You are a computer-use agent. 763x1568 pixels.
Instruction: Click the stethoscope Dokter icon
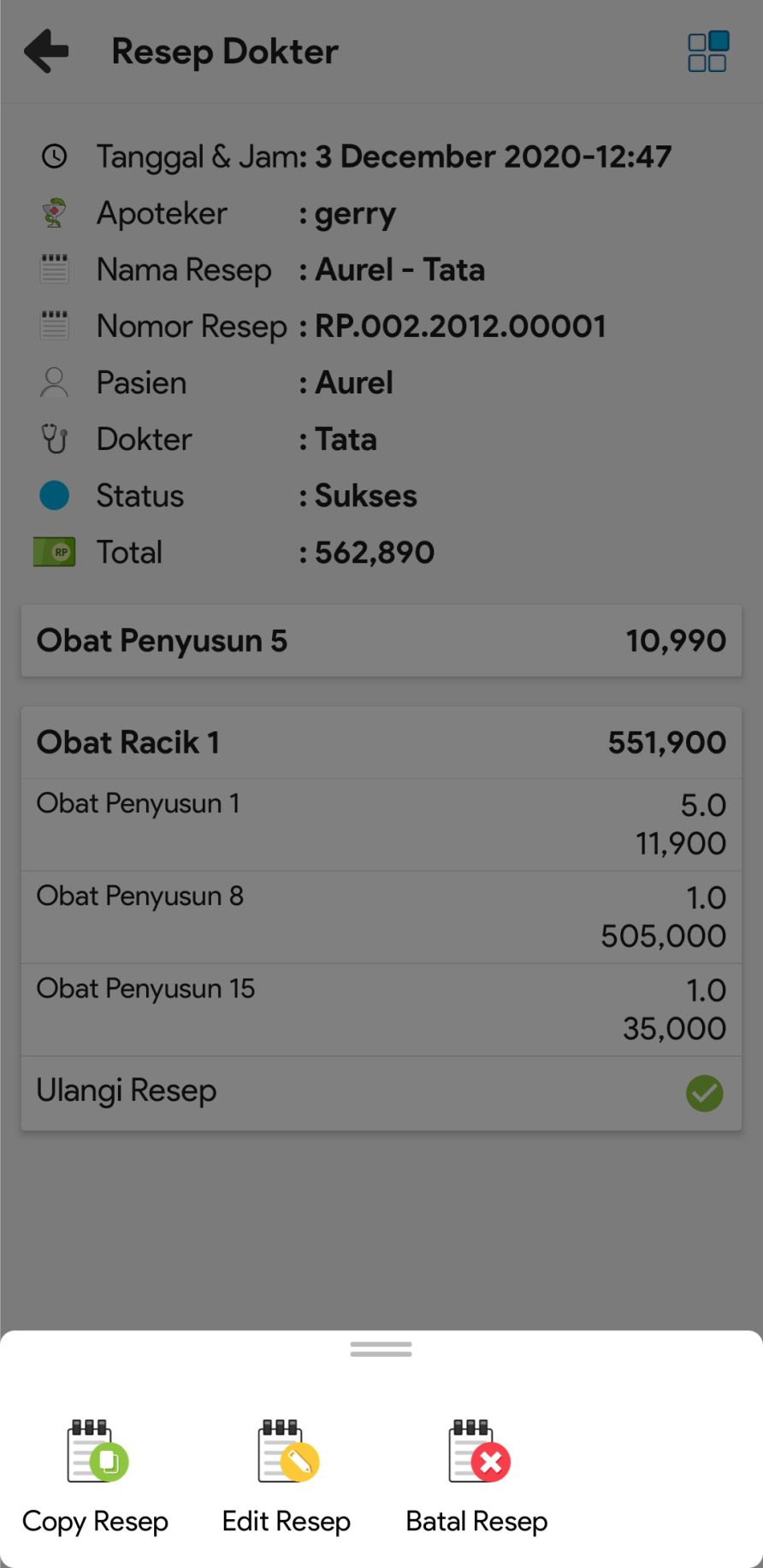click(x=55, y=439)
